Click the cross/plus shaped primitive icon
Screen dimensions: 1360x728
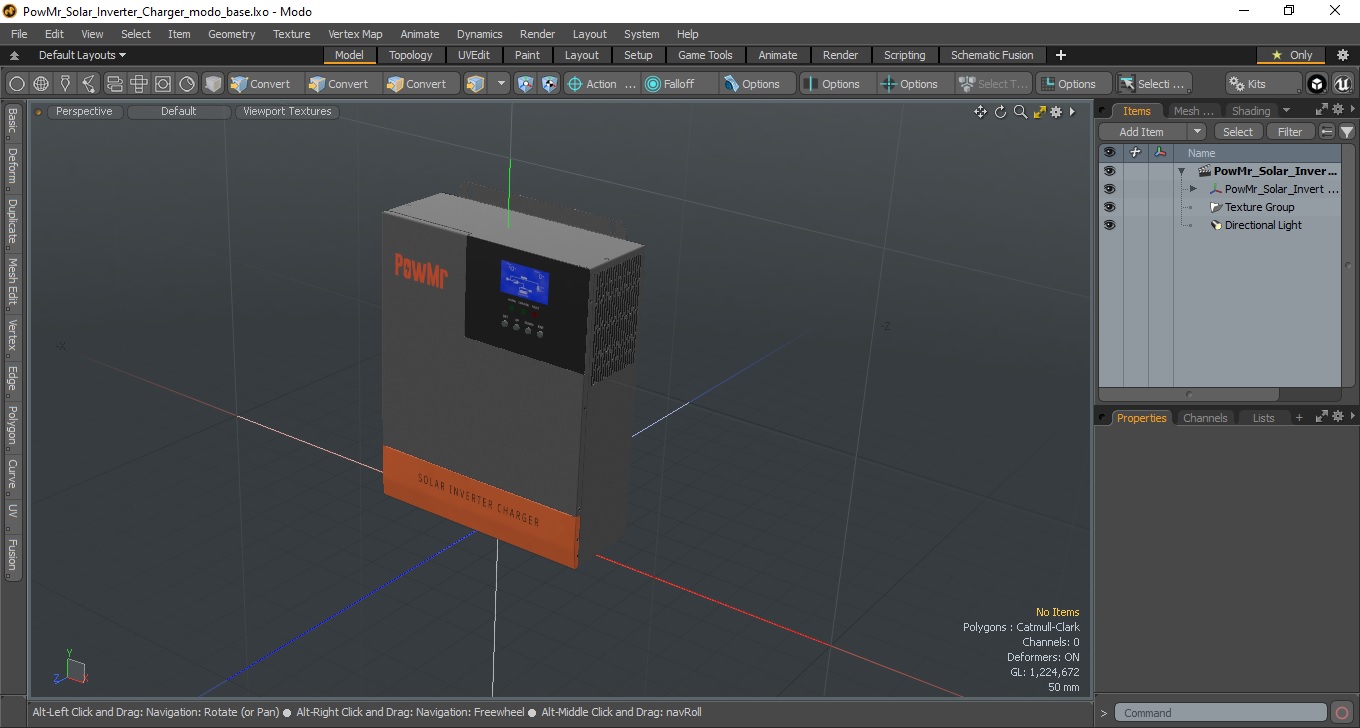click(139, 84)
